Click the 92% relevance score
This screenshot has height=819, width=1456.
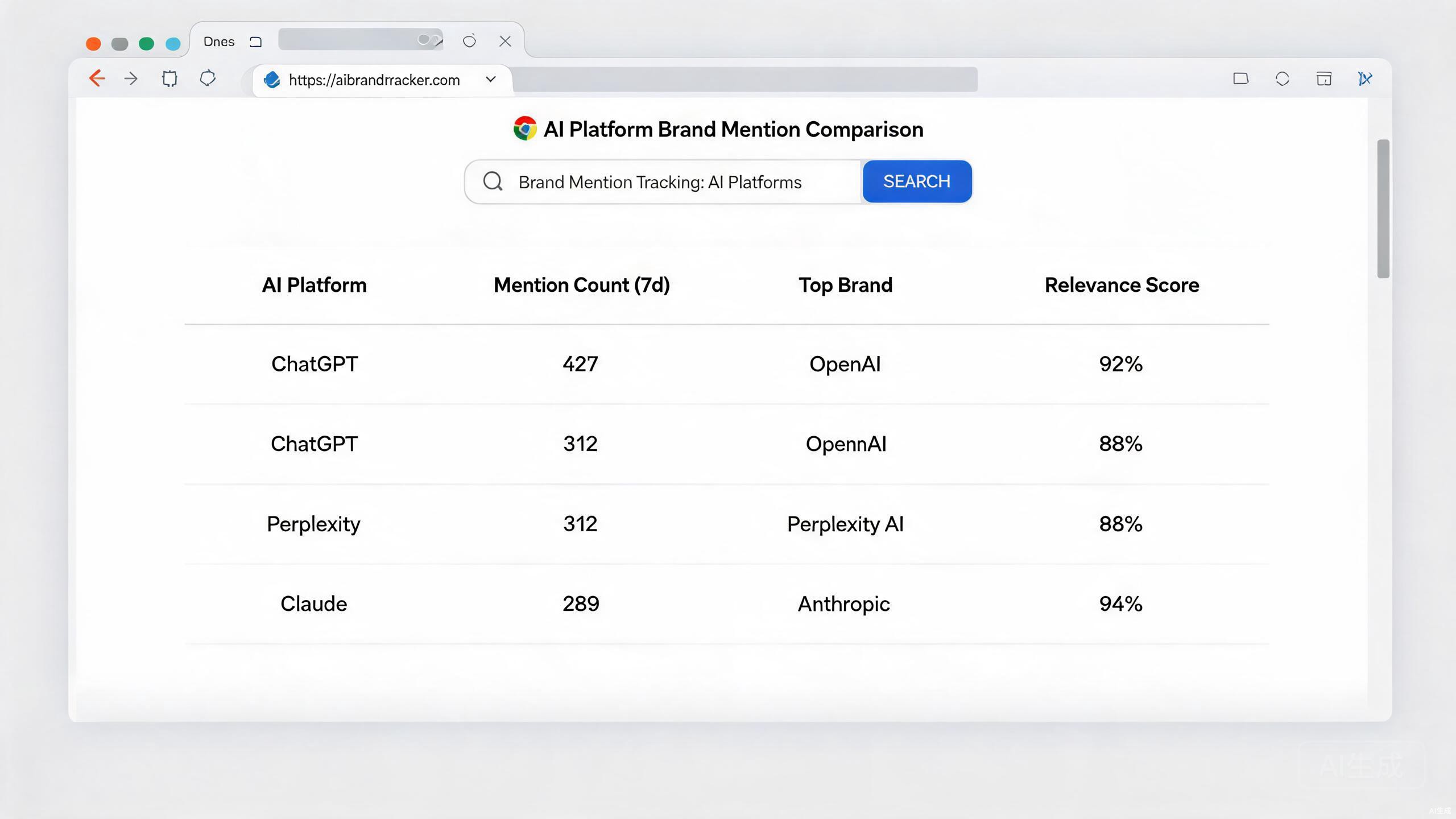(1120, 364)
